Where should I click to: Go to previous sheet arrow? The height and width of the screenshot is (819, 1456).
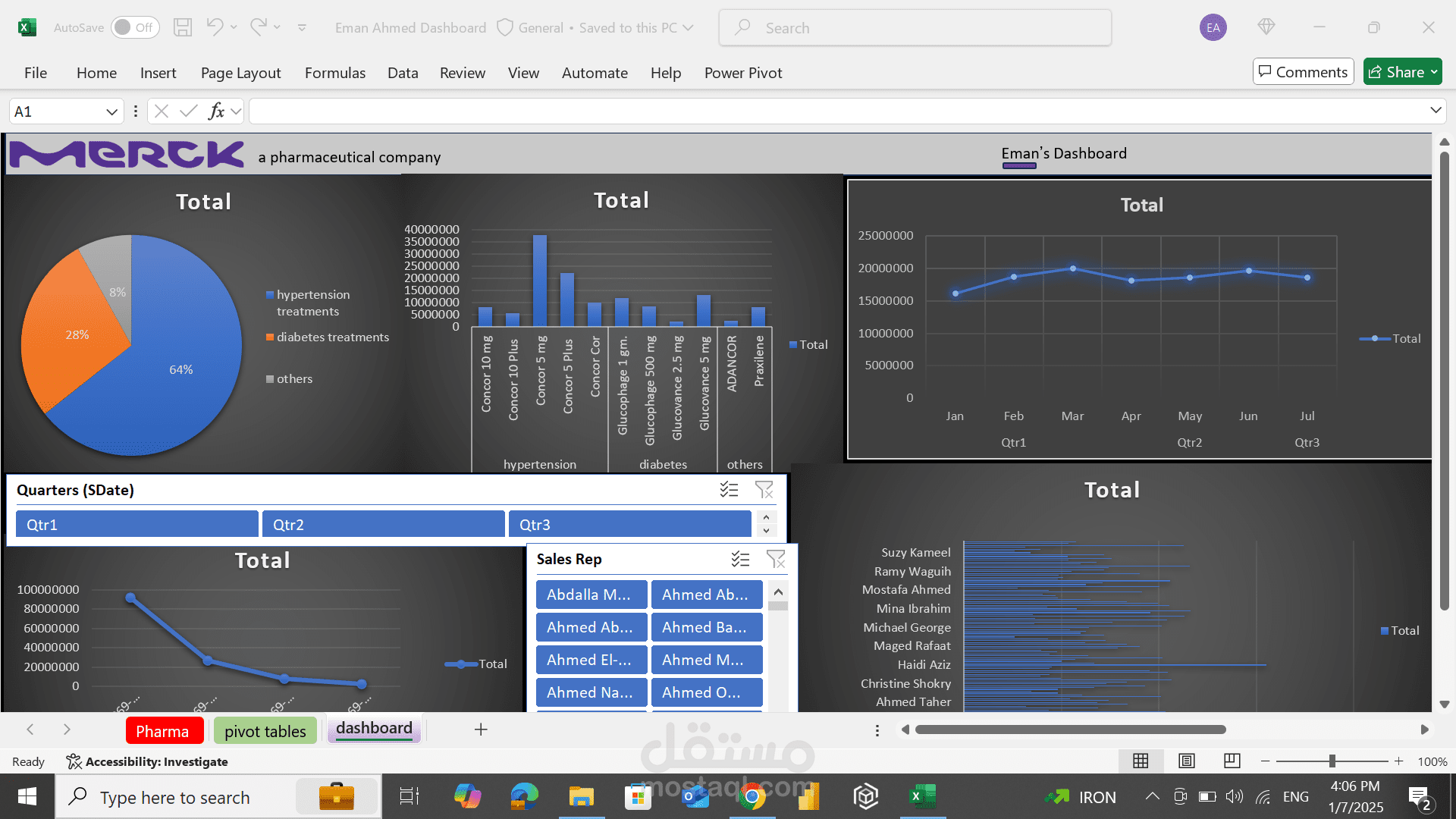(x=30, y=730)
